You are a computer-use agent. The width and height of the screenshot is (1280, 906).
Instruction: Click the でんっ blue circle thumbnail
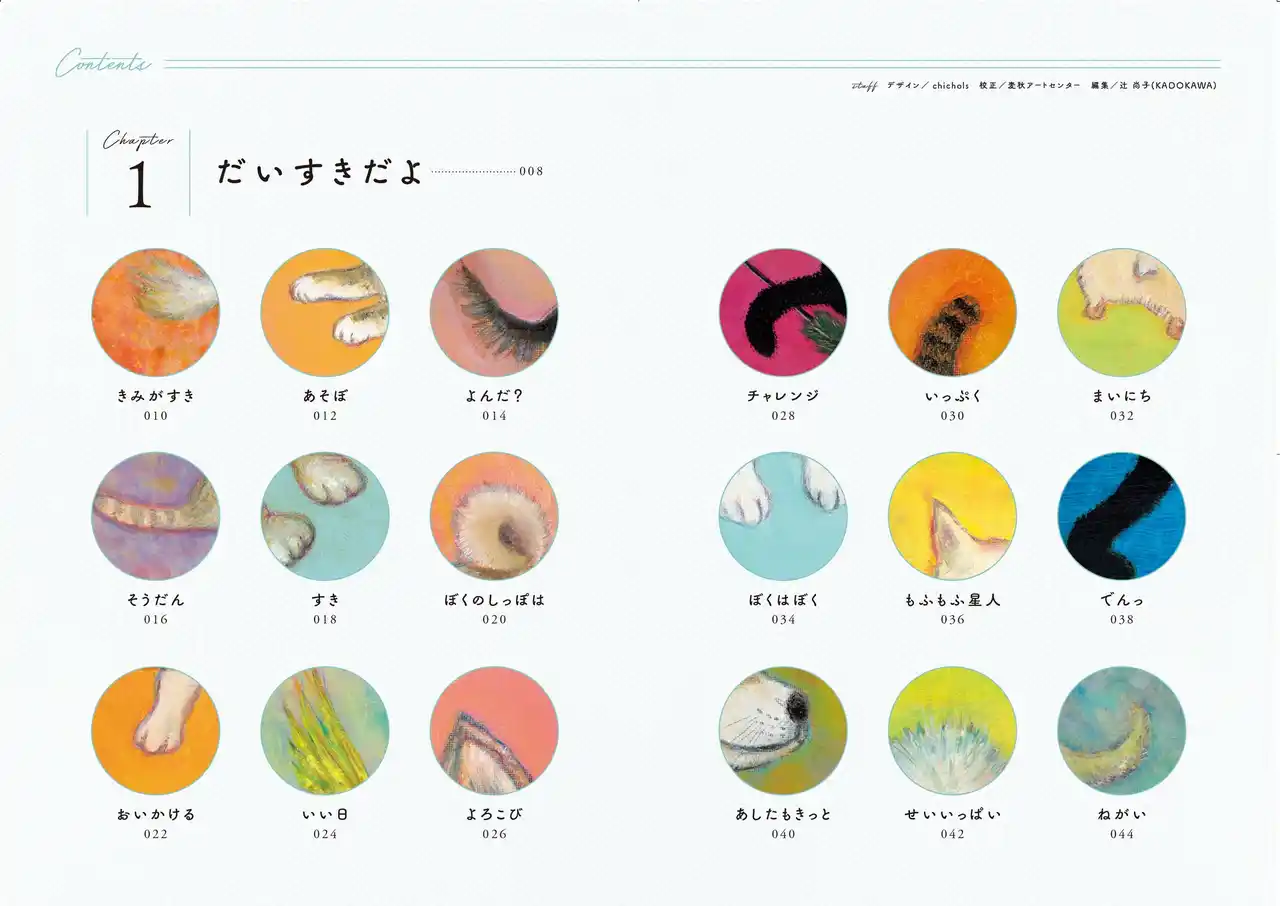[x=1122, y=516]
